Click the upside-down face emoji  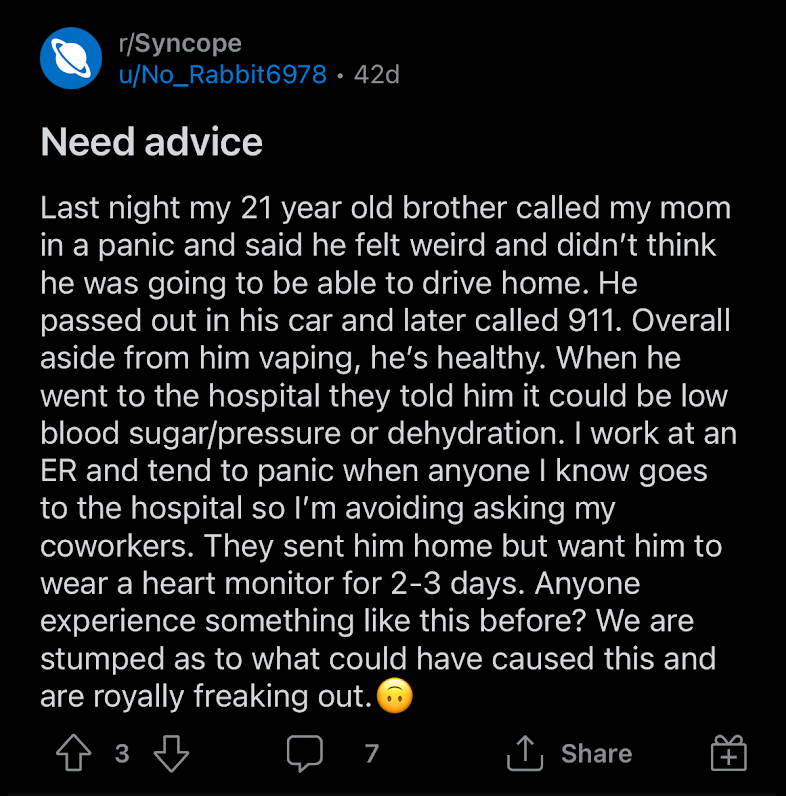(395, 695)
